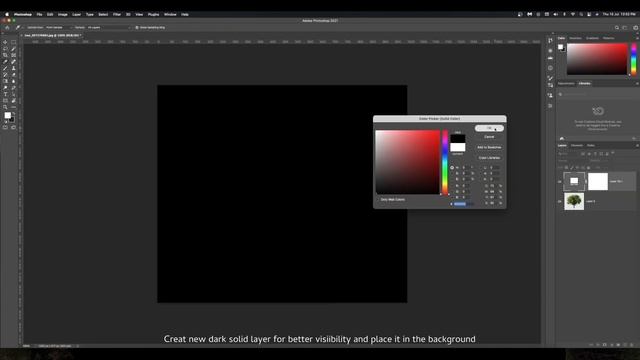
Task: Open the search icon in options bar
Action: click(x=617, y=27)
